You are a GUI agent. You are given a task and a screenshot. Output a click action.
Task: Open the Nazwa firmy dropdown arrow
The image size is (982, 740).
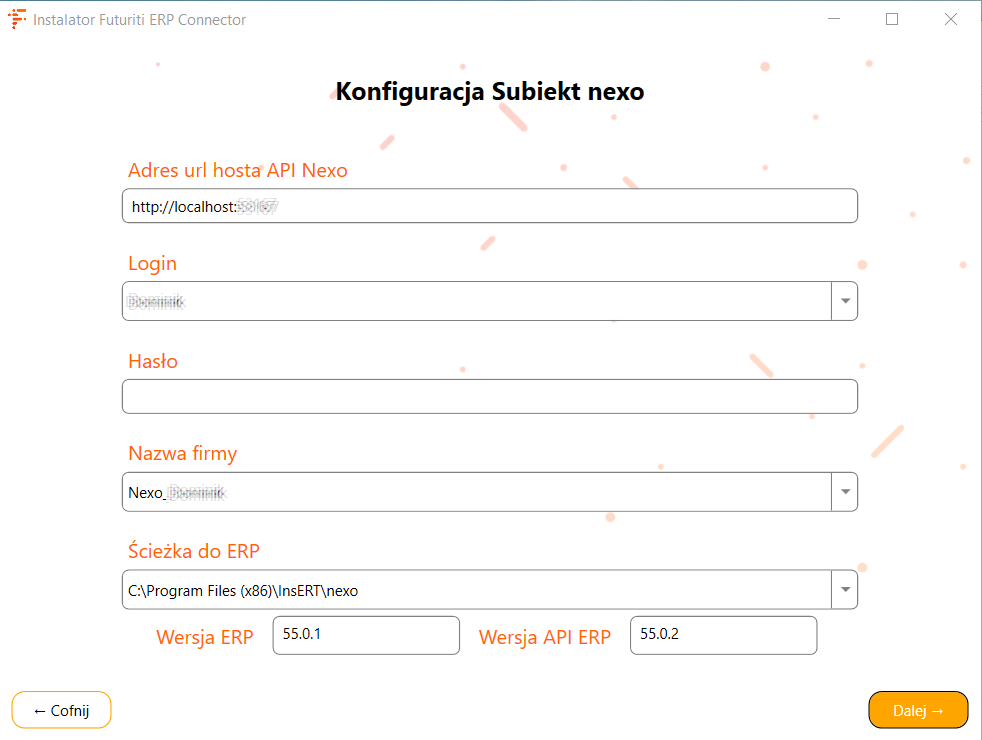point(845,492)
